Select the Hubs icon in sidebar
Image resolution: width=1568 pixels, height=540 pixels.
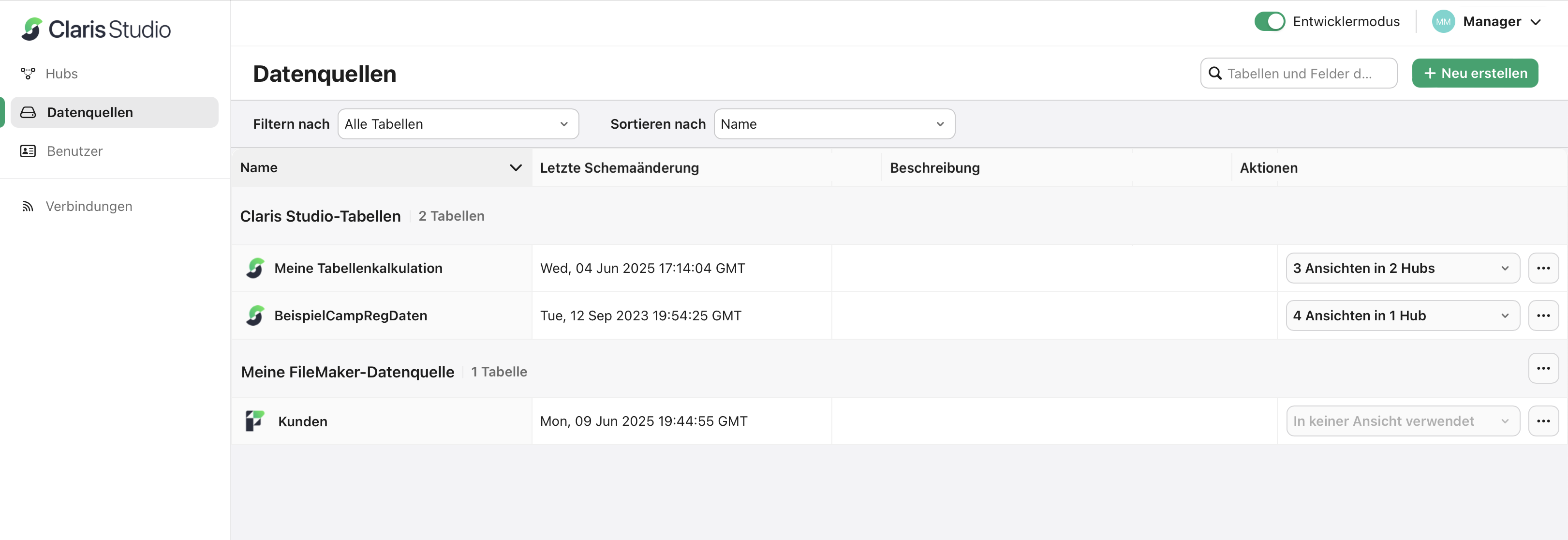[28, 73]
